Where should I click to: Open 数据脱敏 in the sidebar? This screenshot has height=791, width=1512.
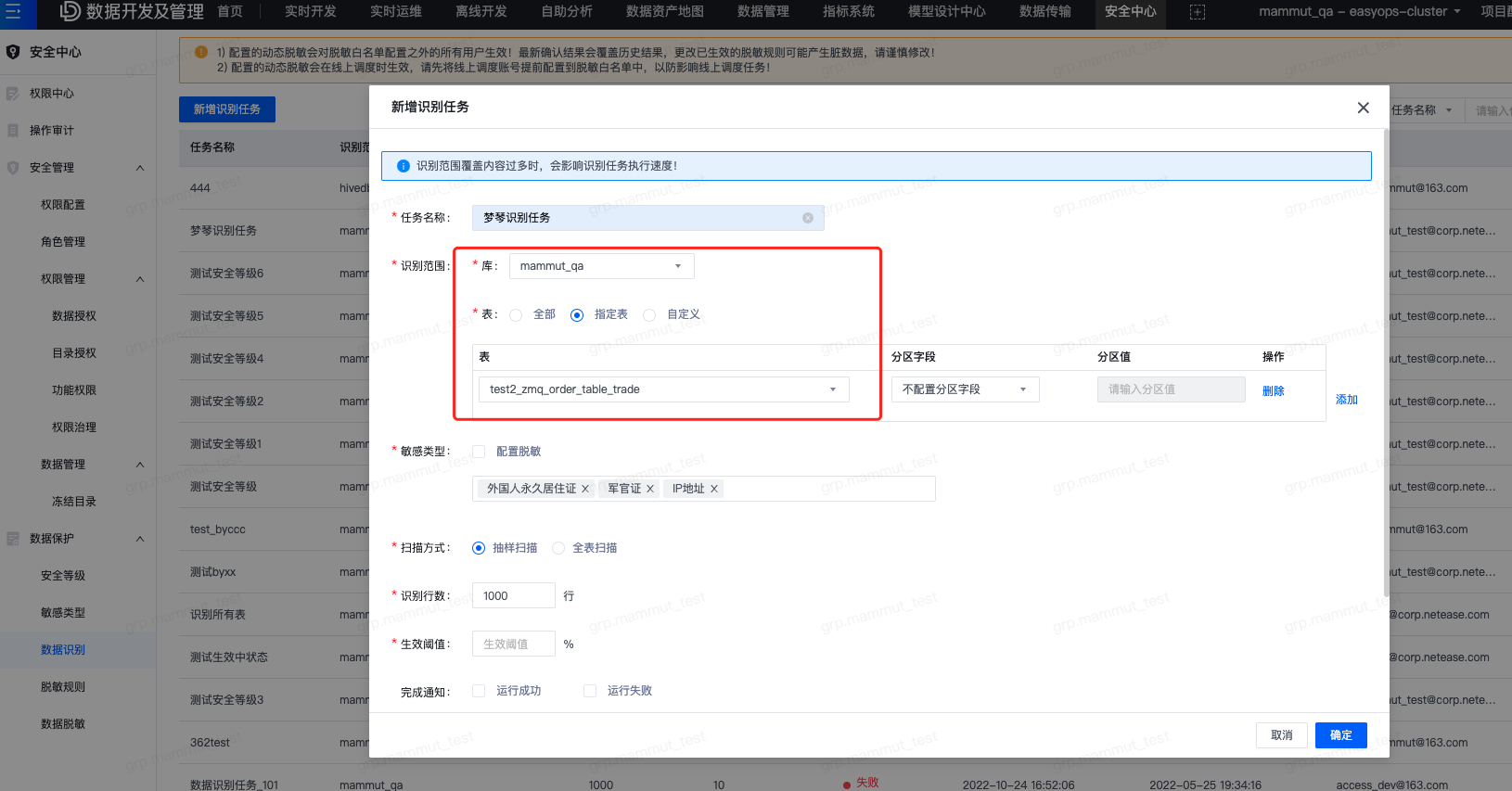point(63,724)
